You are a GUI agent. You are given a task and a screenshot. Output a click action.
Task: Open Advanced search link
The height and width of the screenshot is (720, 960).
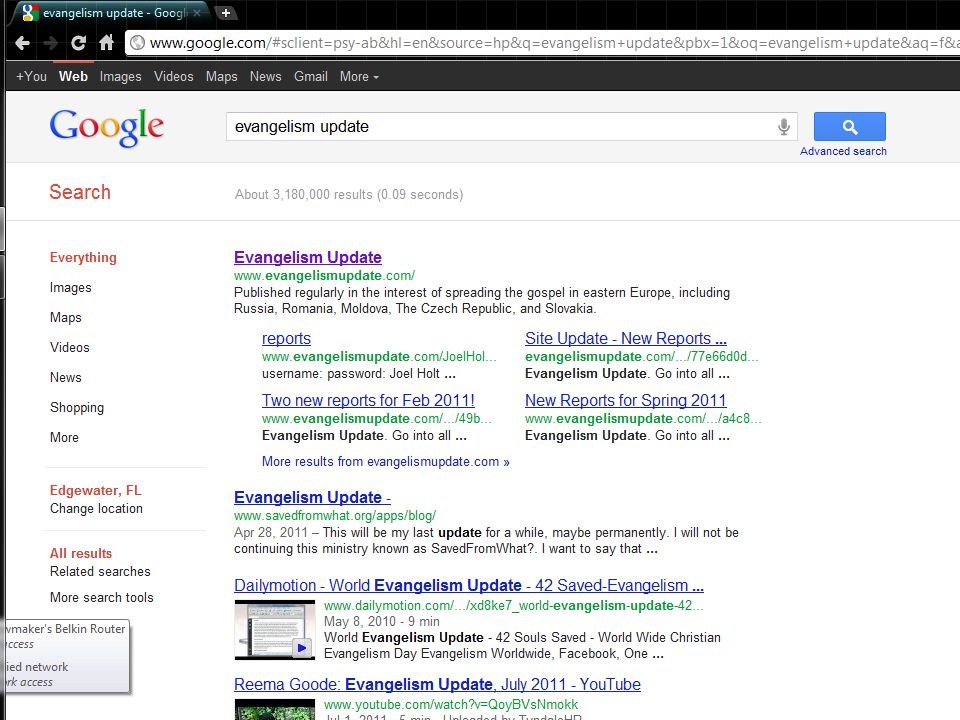[843, 151]
